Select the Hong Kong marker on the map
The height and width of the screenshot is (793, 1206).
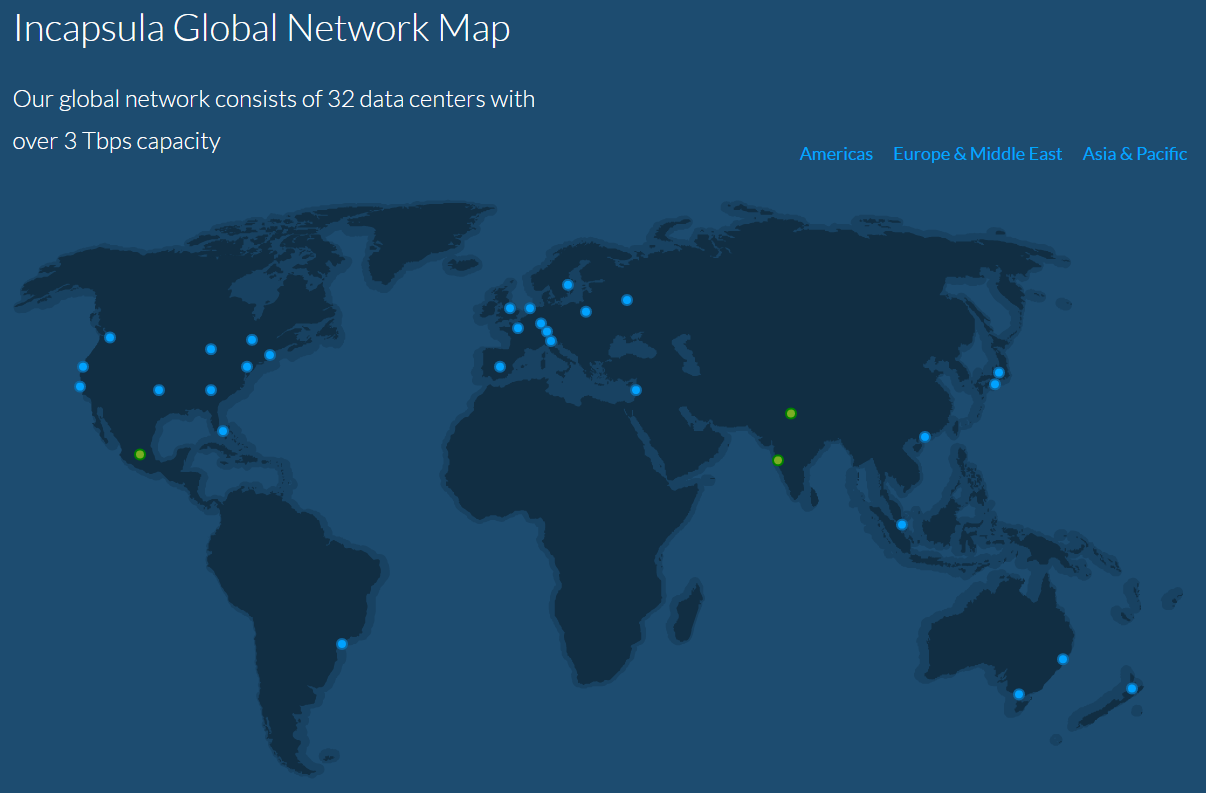[x=925, y=437]
